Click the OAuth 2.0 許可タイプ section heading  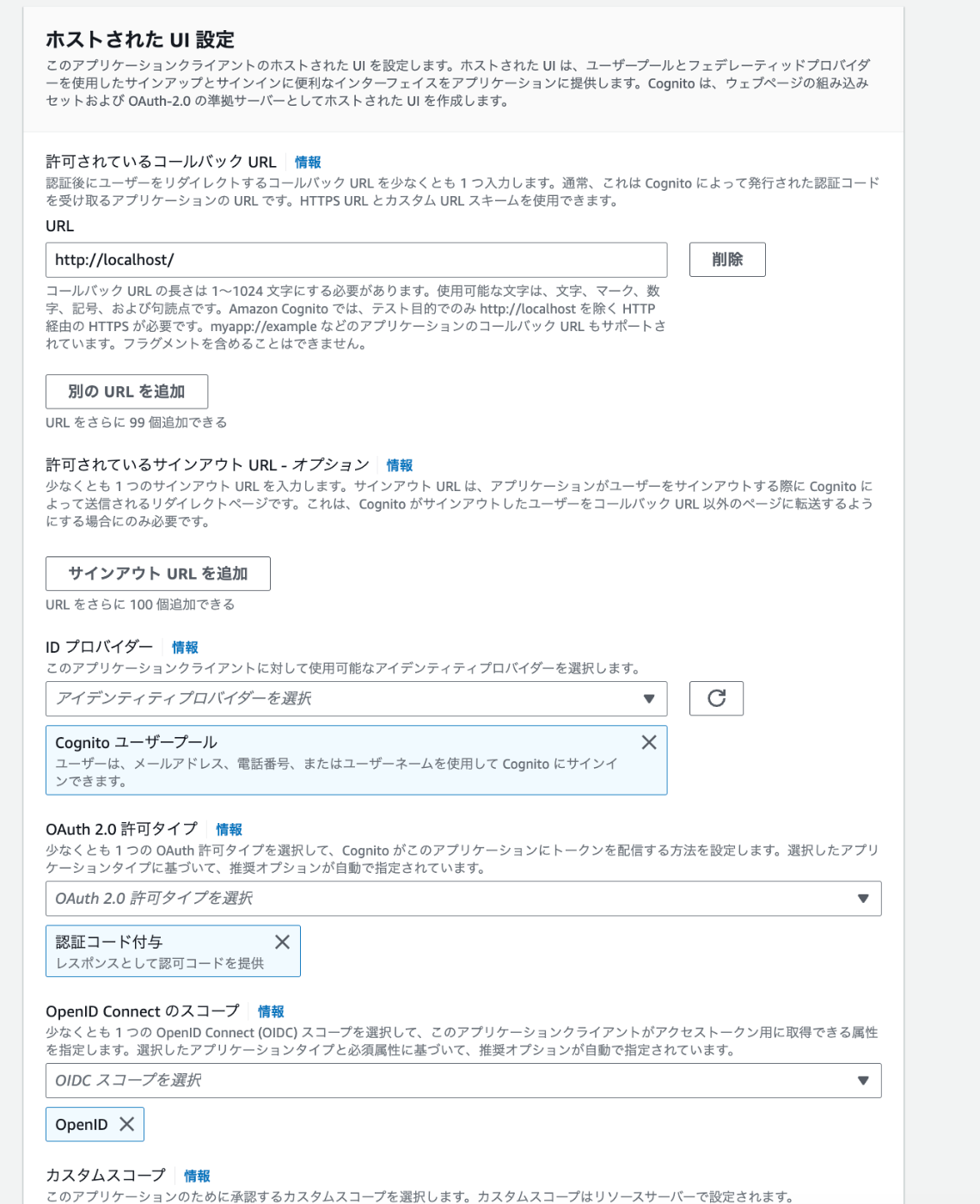click(x=121, y=829)
